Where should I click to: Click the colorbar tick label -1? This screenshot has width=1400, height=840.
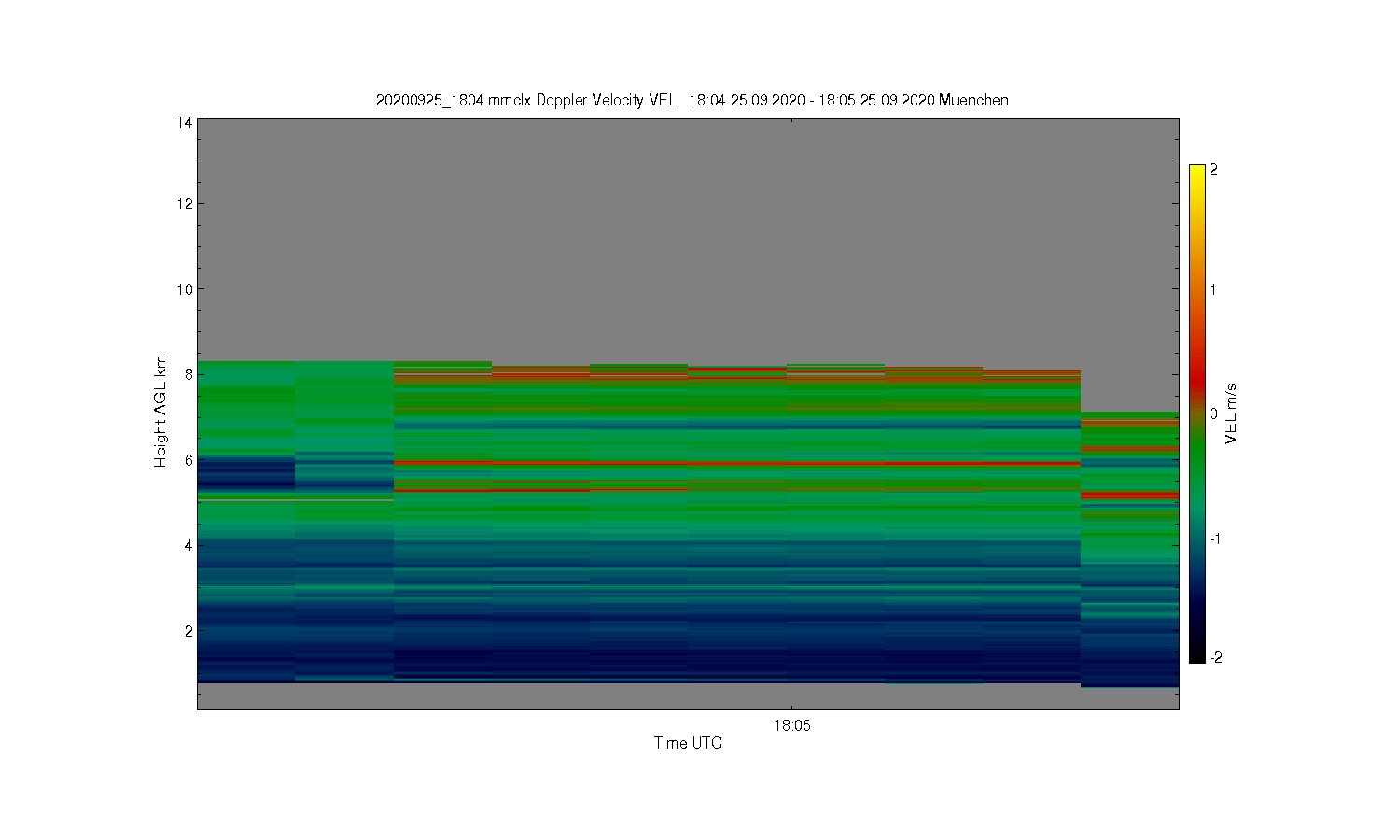tap(1215, 539)
